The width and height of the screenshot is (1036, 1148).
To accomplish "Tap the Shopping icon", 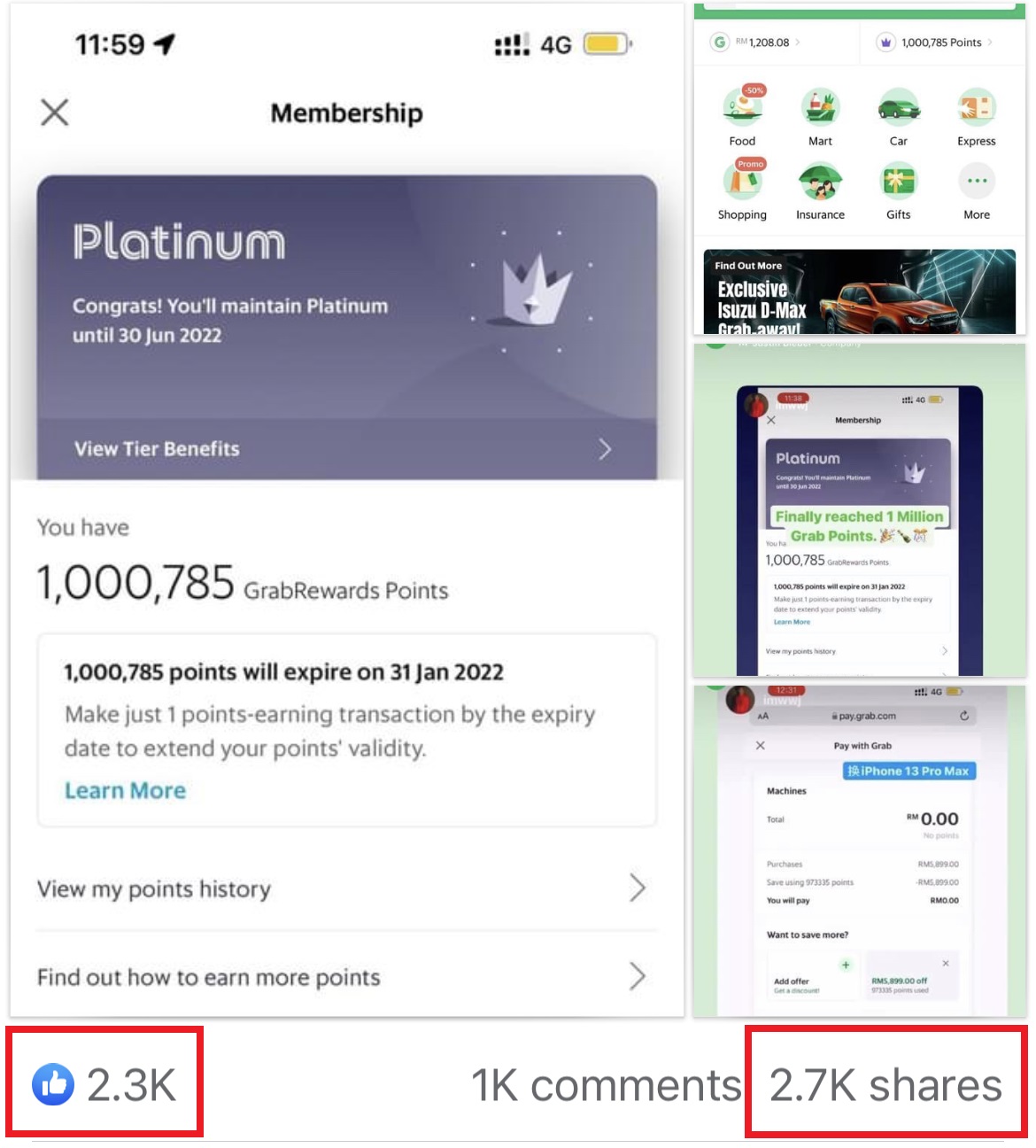I will (x=742, y=182).
